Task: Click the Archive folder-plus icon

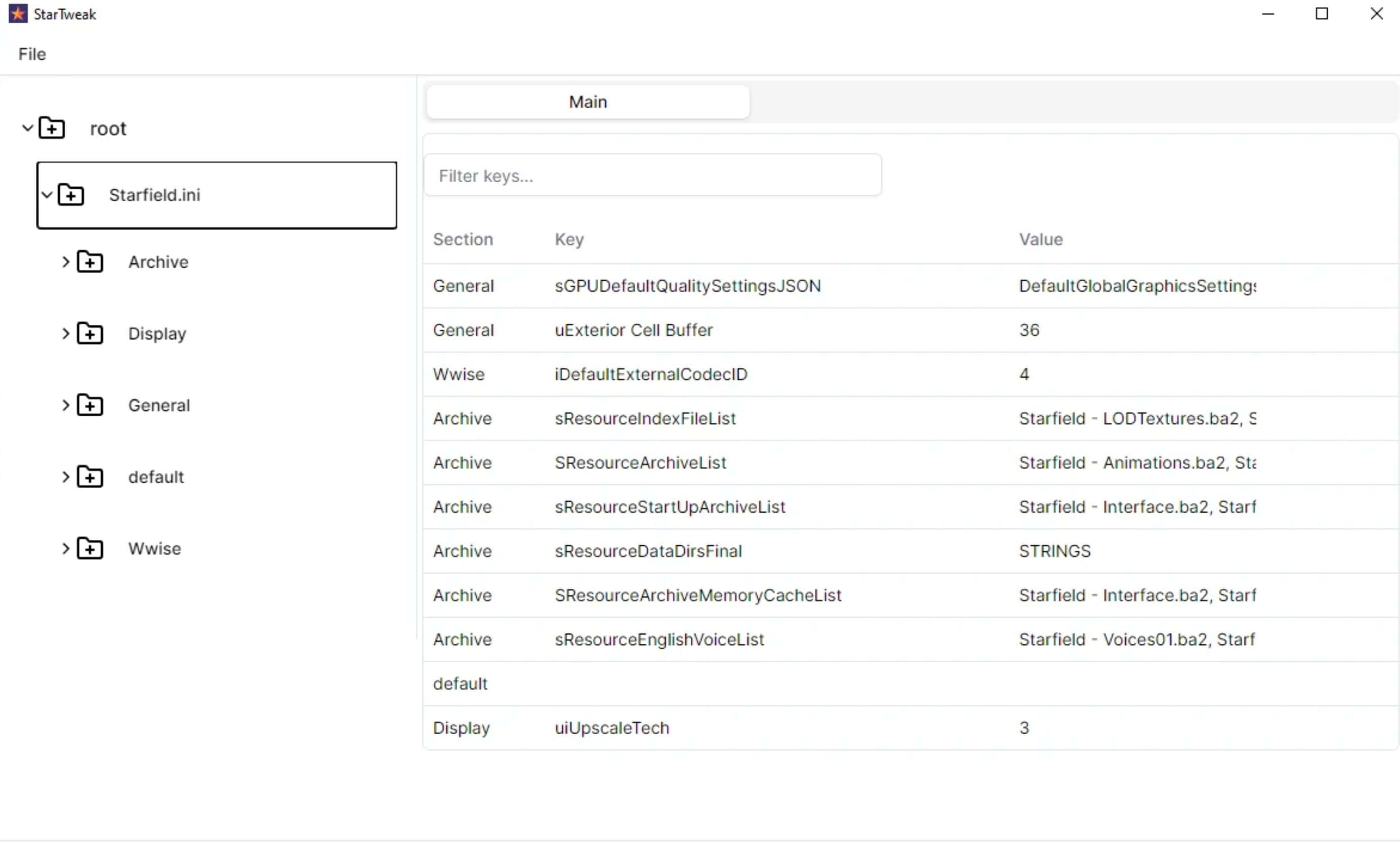Action: pyautogui.click(x=90, y=262)
